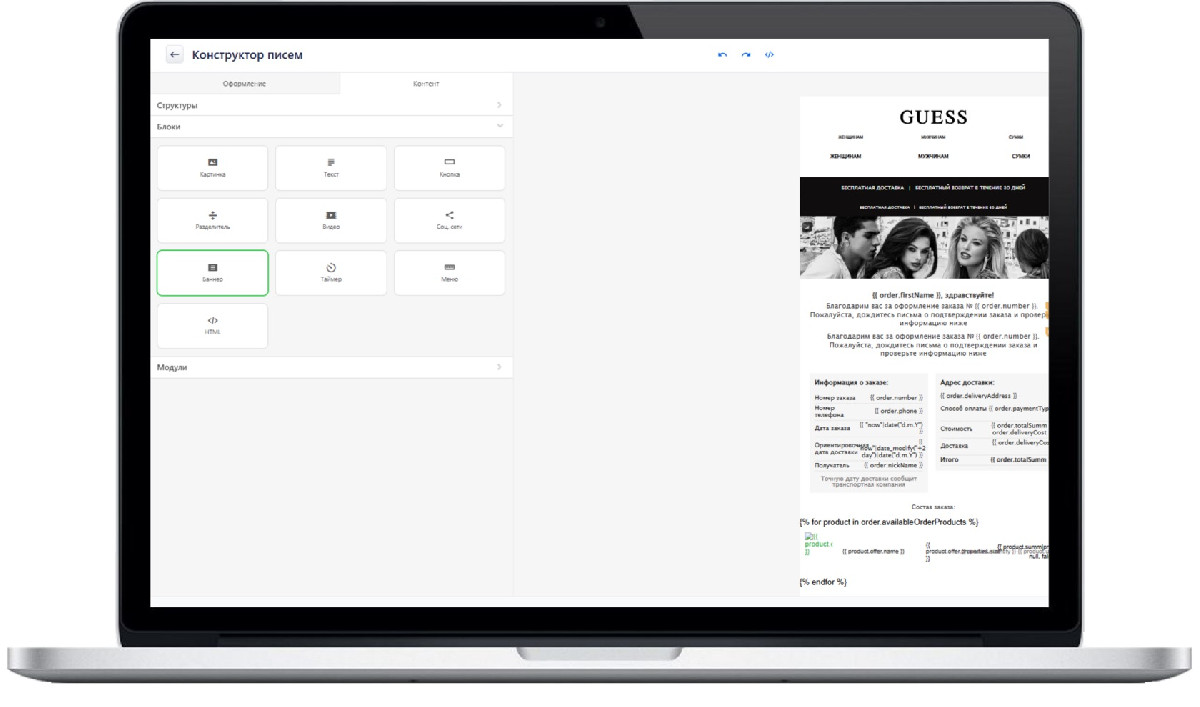Switch to the Оформление tab
The height and width of the screenshot is (707, 1200).
[x=244, y=84]
